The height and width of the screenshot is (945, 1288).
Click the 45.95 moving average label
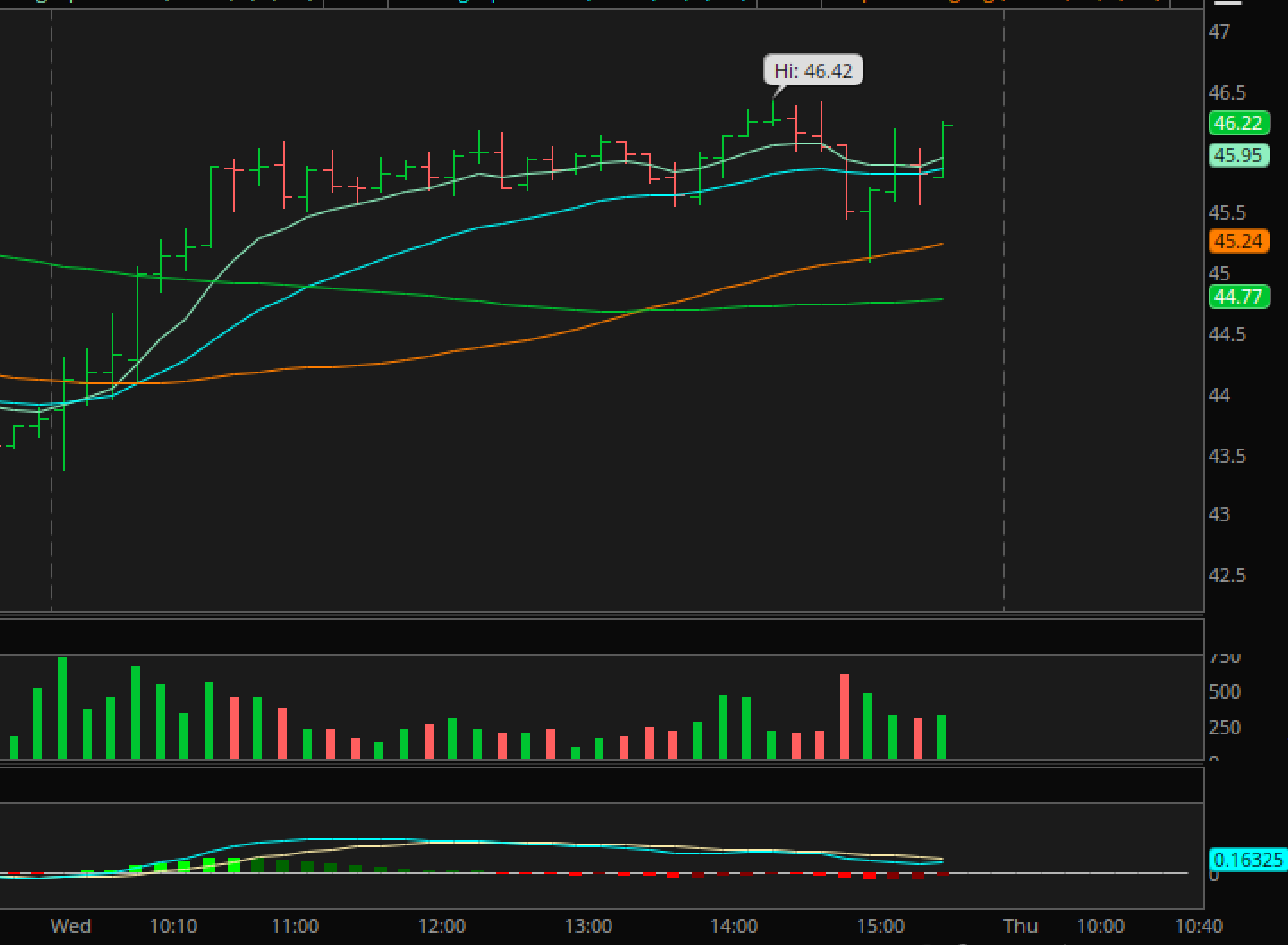[1239, 156]
